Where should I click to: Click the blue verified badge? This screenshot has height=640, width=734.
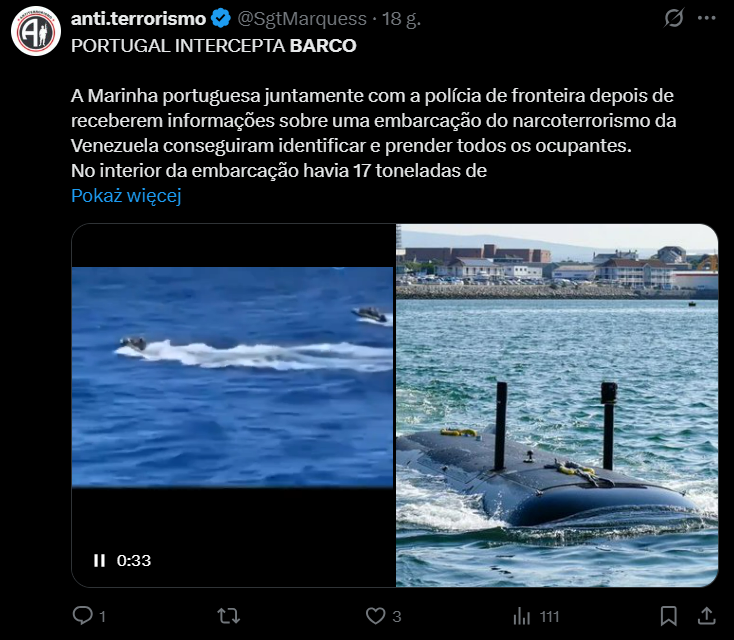coord(220,18)
